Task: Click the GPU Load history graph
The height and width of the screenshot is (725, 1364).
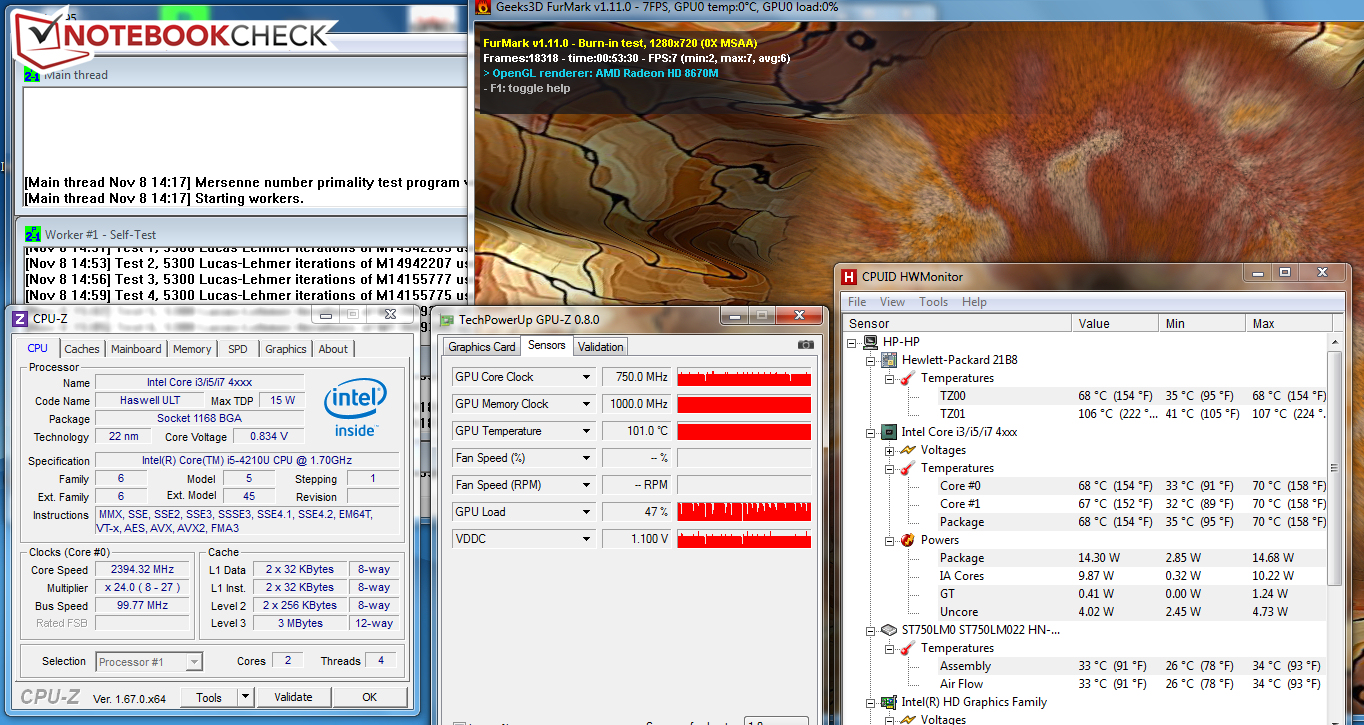Action: pyautogui.click(x=744, y=512)
